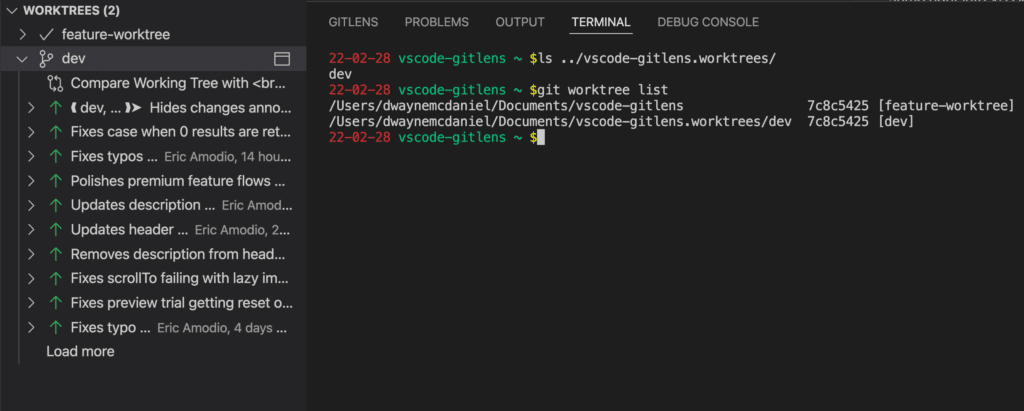Select 'Polishes premium feature flows' commit text
The height and width of the screenshot is (411, 1024).
click(x=178, y=181)
